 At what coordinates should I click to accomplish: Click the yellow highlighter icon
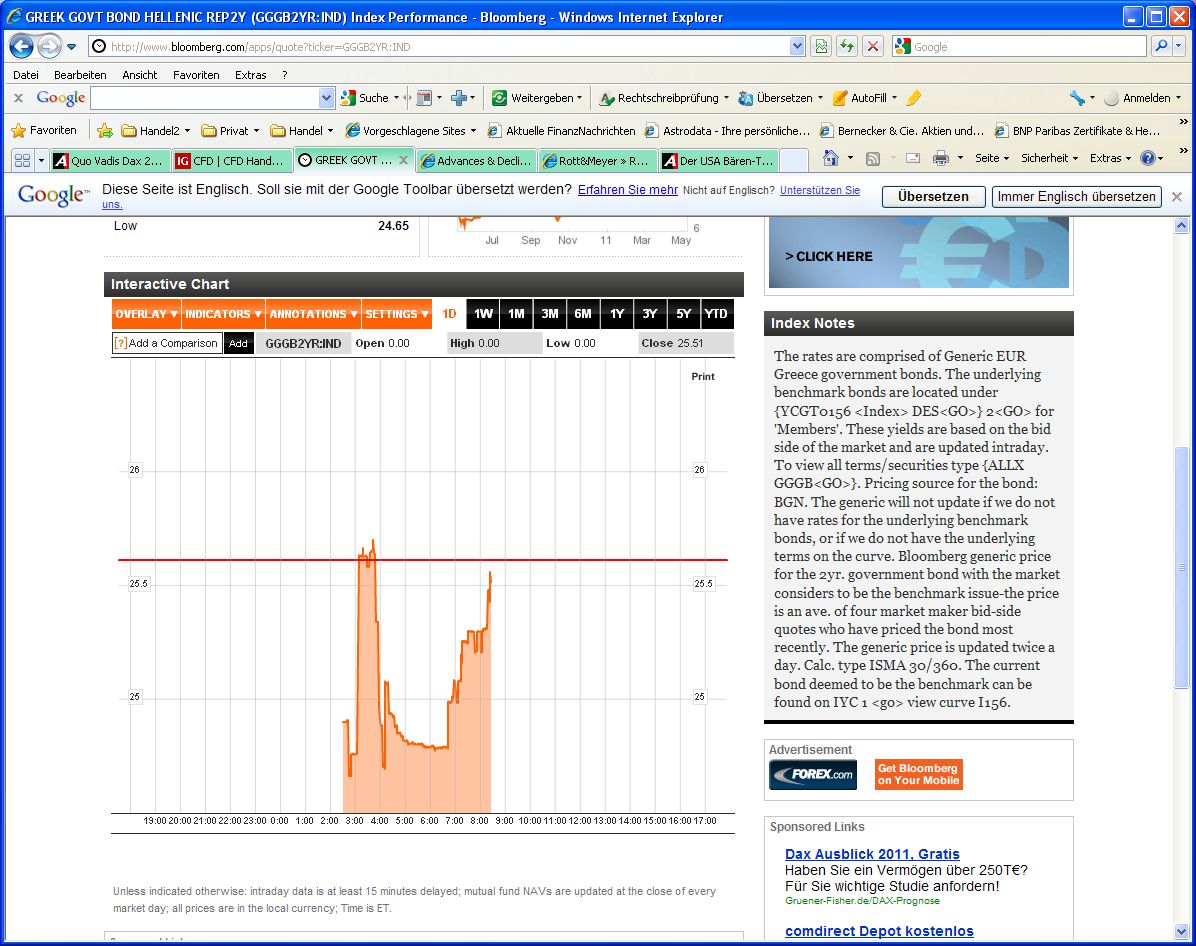914,98
